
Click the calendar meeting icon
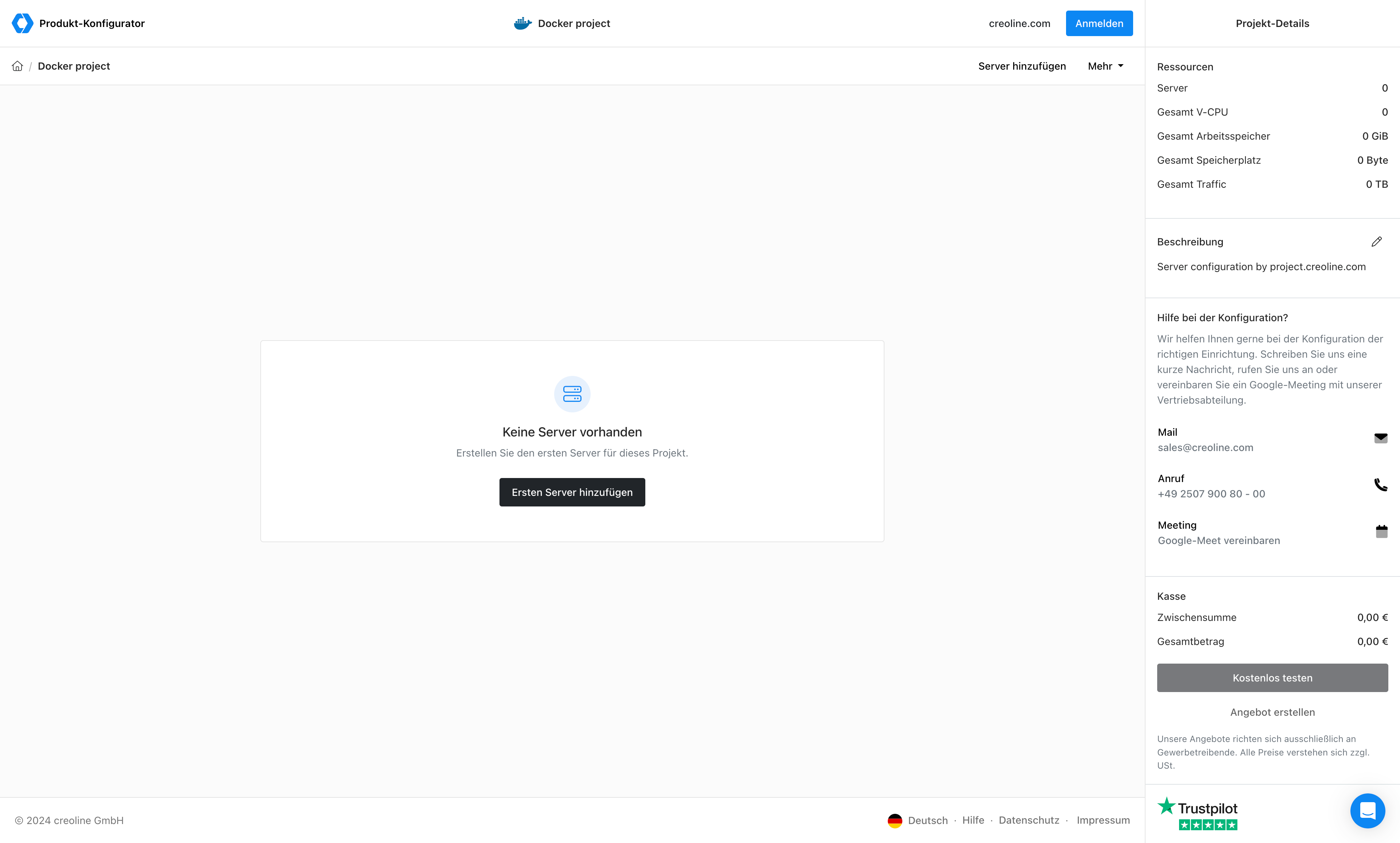click(1381, 531)
